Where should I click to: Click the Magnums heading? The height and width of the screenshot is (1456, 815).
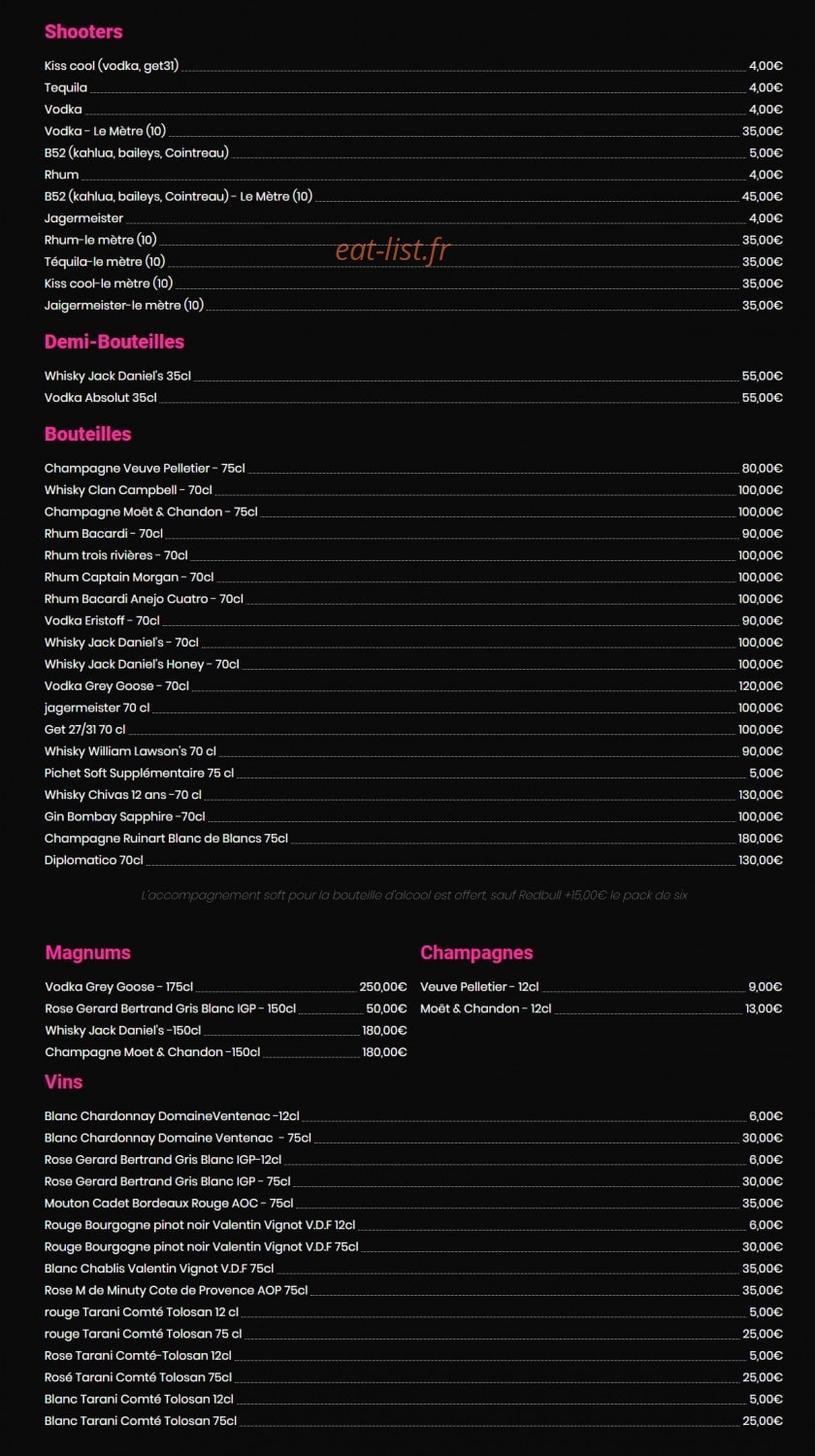click(x=87, y=952)
